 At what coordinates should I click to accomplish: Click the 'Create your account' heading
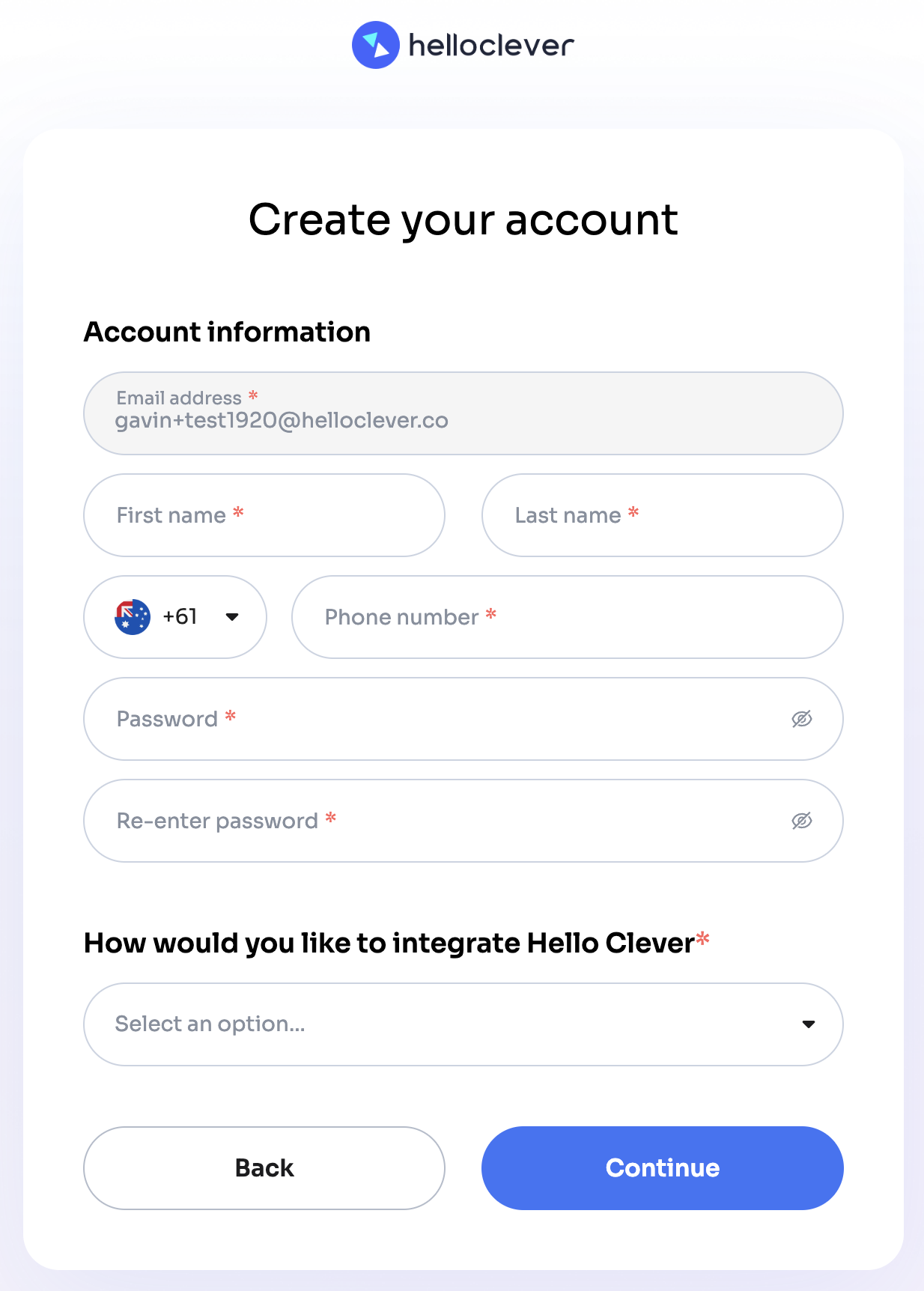[463, 219]
